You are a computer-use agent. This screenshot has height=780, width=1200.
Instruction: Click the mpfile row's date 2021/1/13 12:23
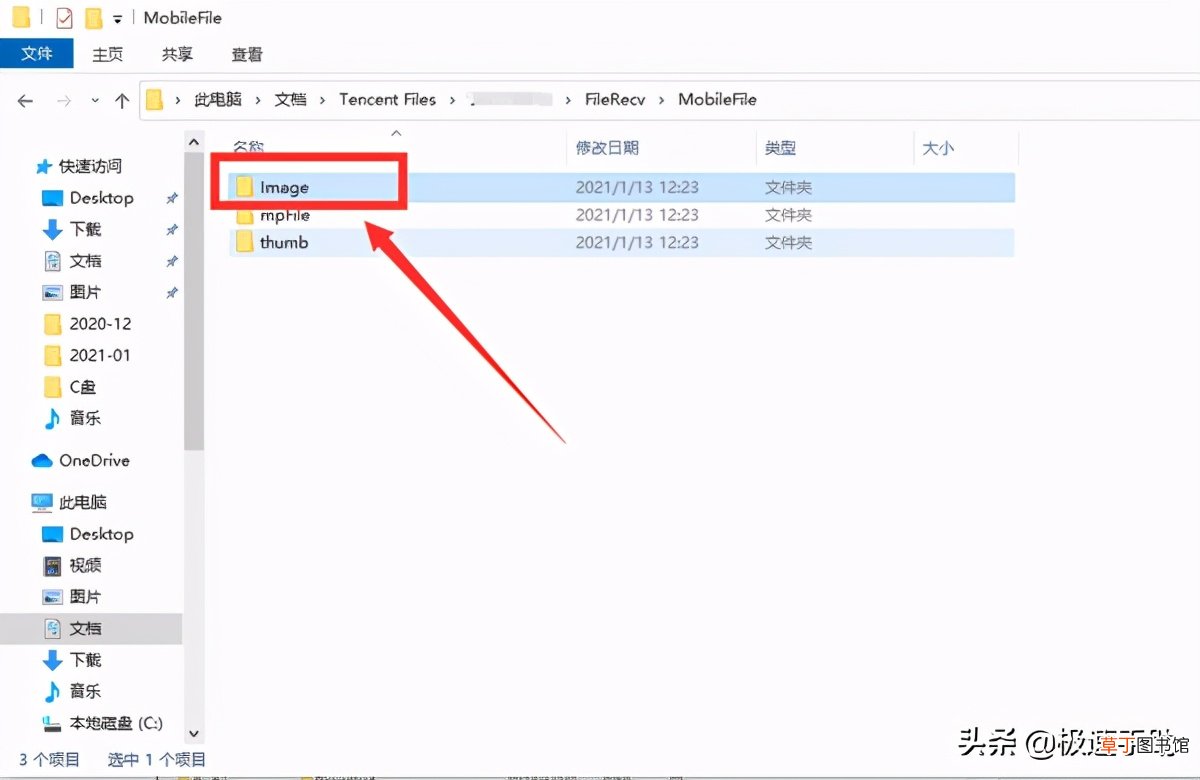tap(637, 215)
